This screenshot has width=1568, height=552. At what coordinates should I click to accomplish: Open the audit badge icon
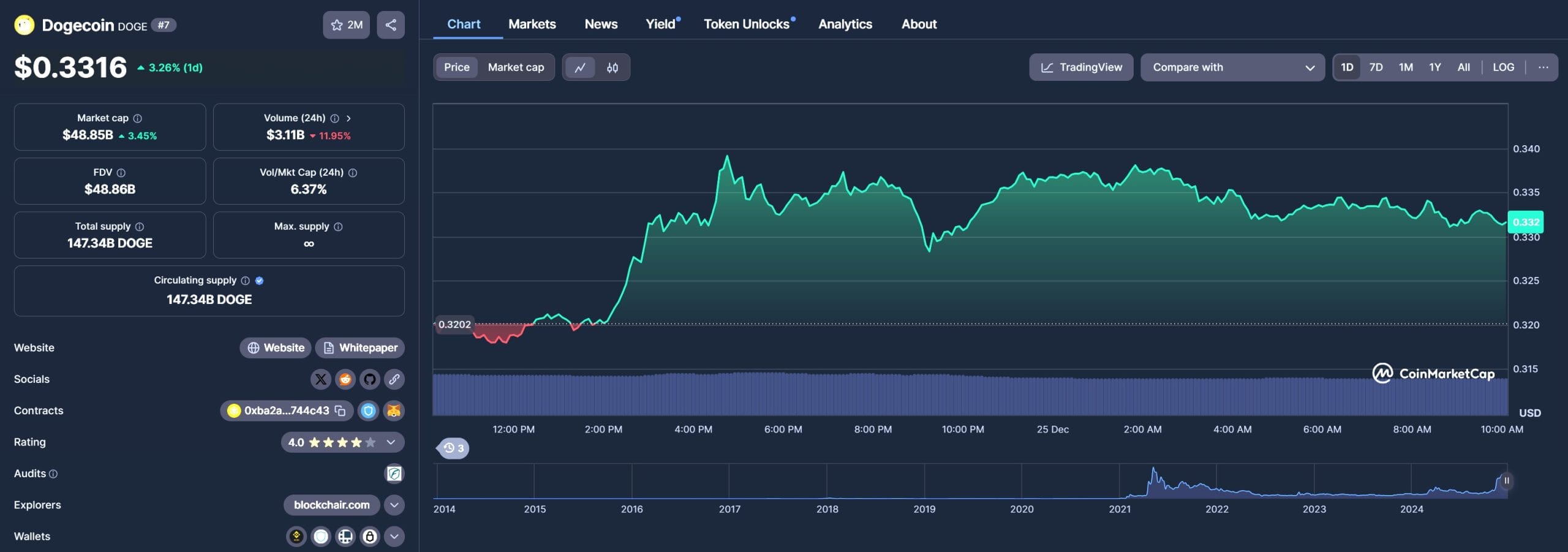(x=394, y=474)
